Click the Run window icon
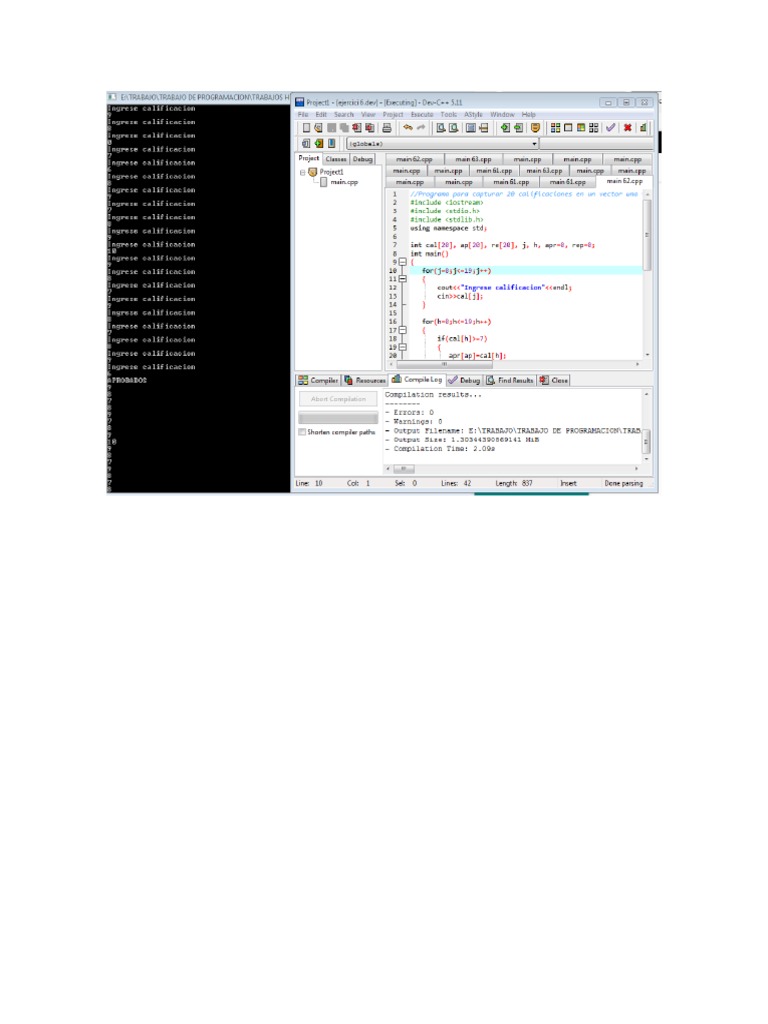 pos(568,128)
